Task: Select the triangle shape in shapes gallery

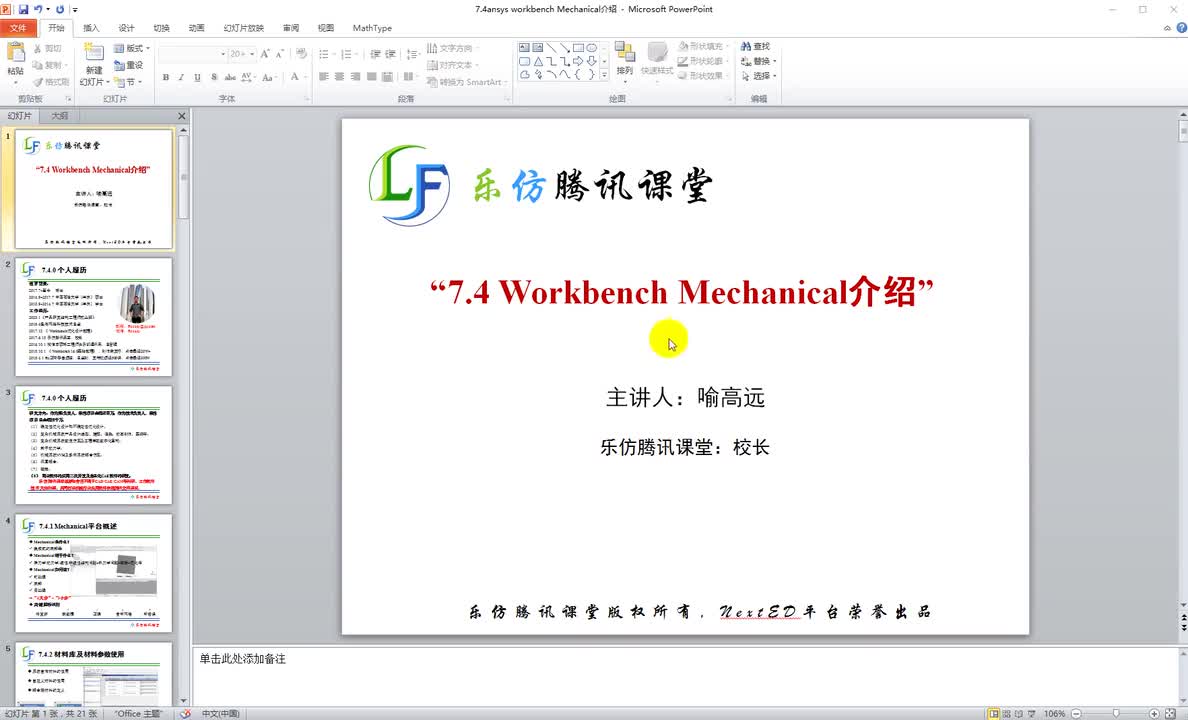Action: pyautogui.click(x=538, y=61)
